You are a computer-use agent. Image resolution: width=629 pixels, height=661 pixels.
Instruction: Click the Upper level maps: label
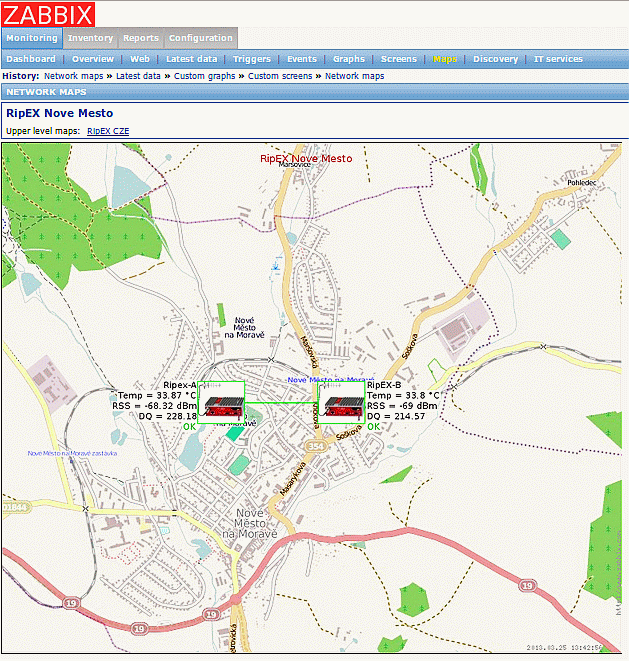(43, 131)
